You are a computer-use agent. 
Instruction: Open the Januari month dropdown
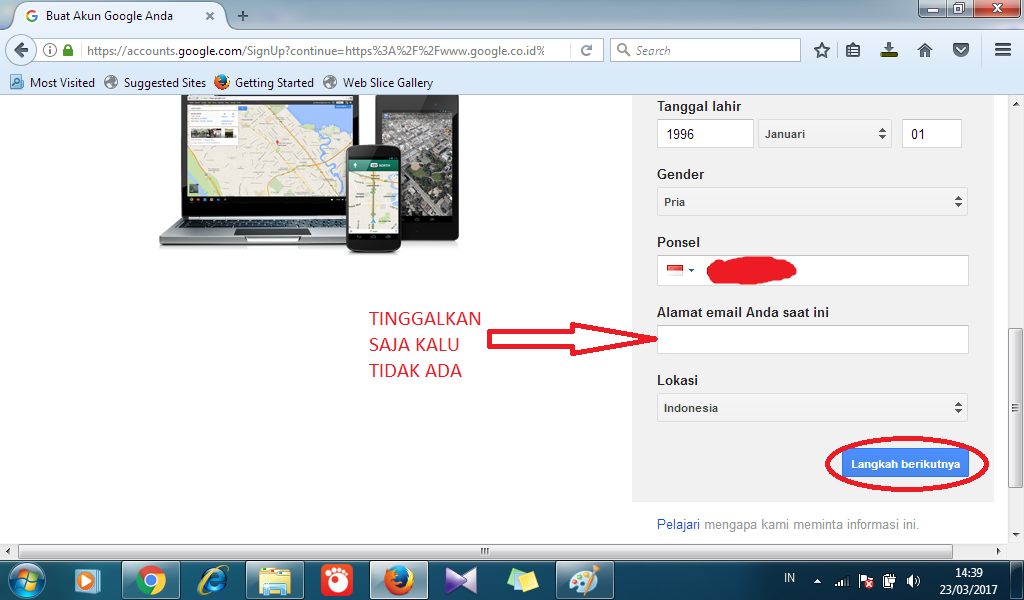coord(824,133)
